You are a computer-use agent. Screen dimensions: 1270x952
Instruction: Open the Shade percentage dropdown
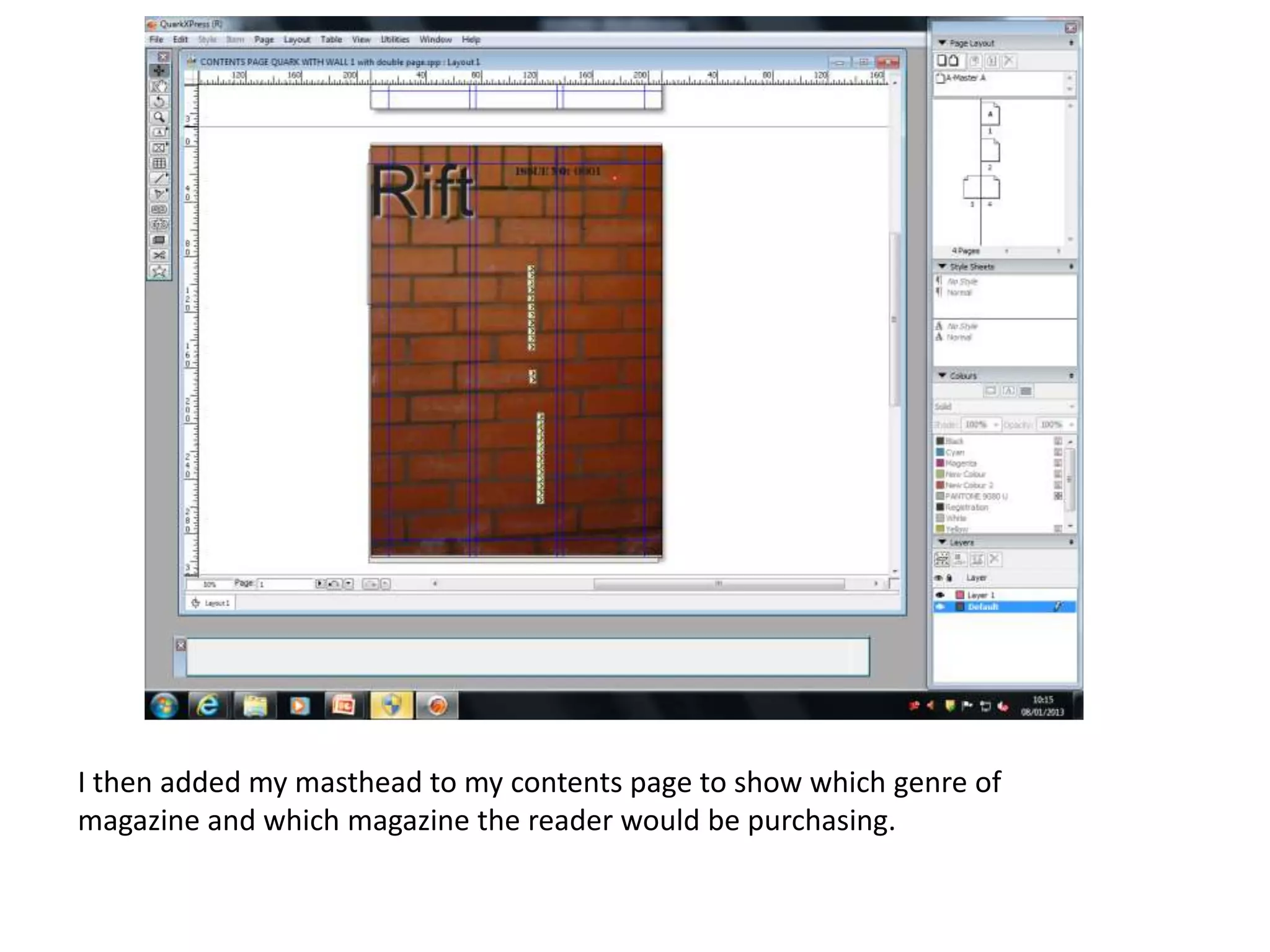[x=996, y=425]
